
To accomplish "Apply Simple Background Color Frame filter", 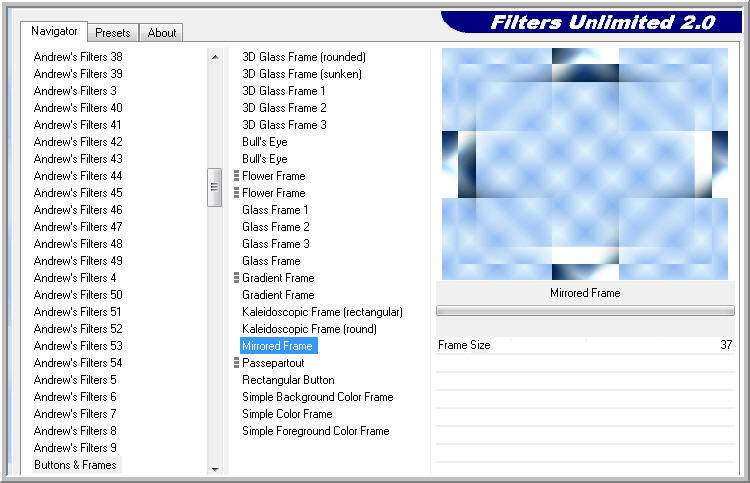I will click(318, 396).
